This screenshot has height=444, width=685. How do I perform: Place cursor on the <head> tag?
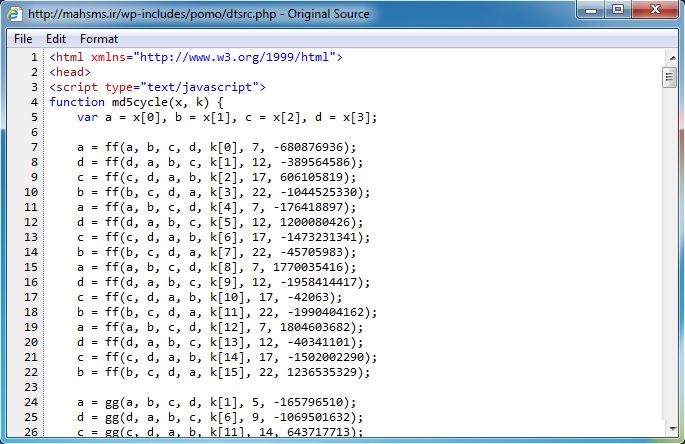(x=70, y=73)
